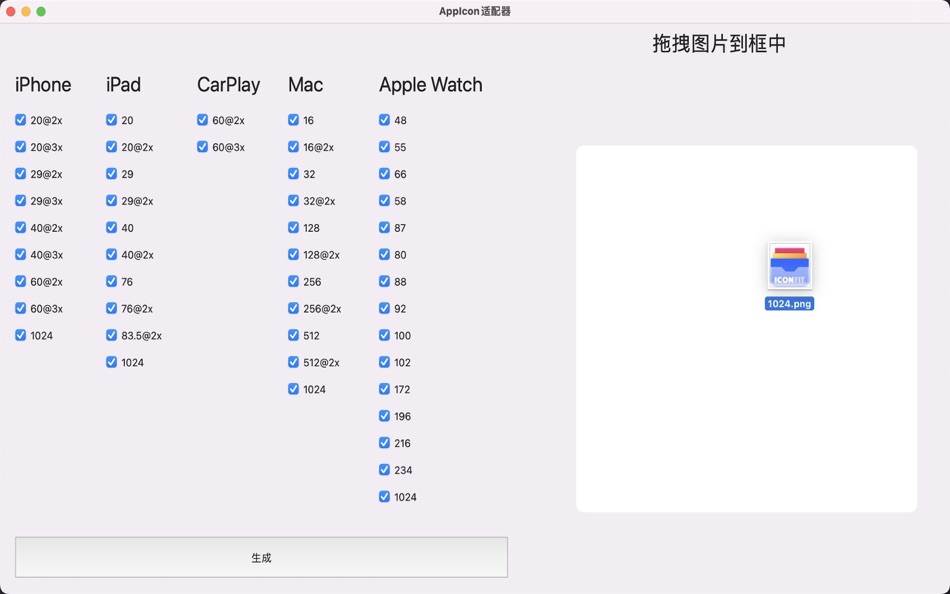Image resolution: width=950 pixels, height=594 pixels.
Task: Click the 生成 generate button
Action: tap(261, 557)
